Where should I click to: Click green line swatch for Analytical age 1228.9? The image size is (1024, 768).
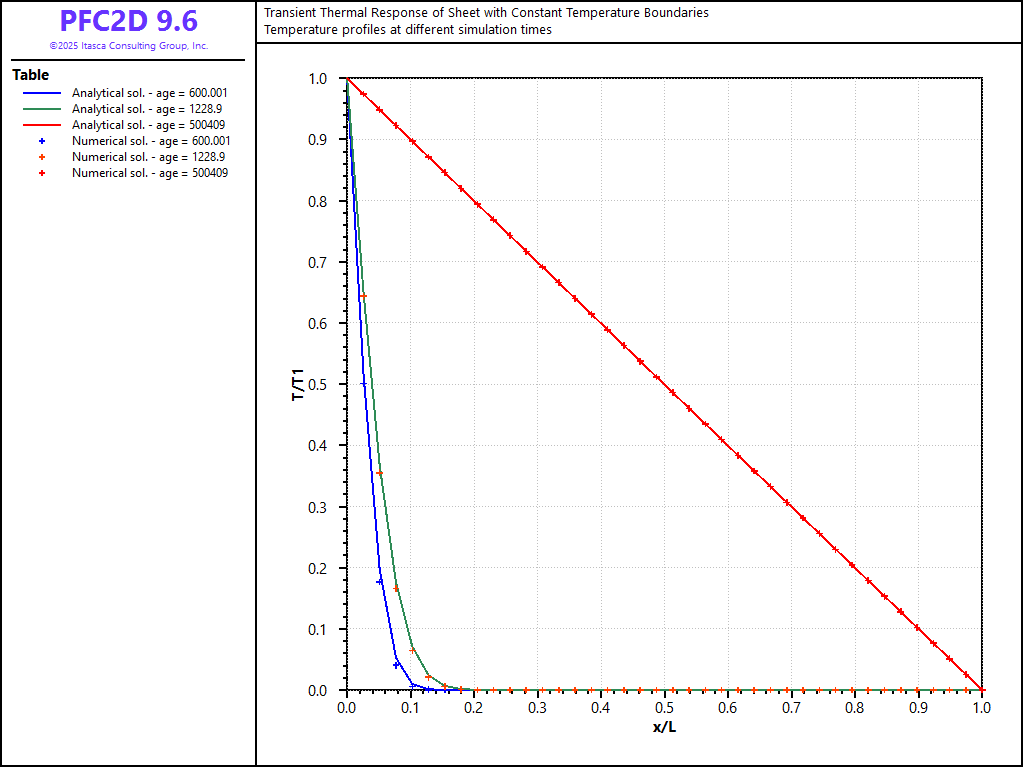click(x=41, y=109)
